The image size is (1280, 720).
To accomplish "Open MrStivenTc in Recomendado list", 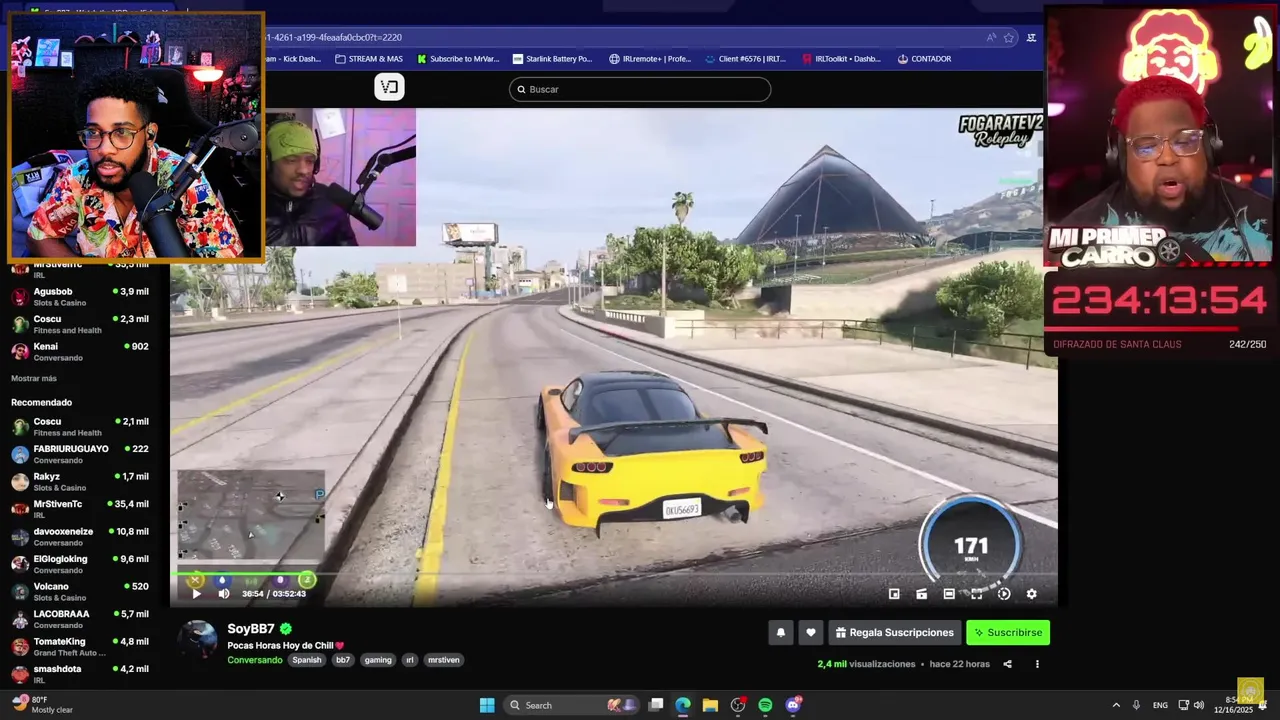I will [80, 509].
